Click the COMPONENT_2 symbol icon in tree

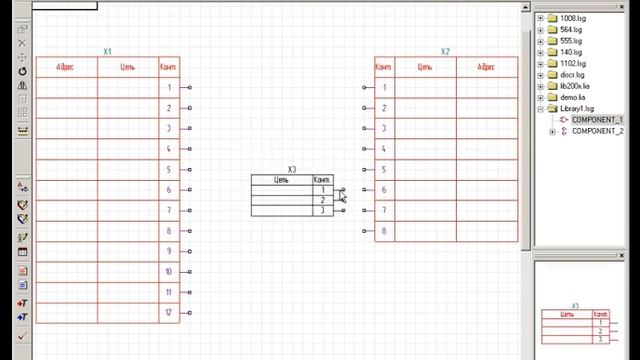pyautogui.click(x=564, y=131)
